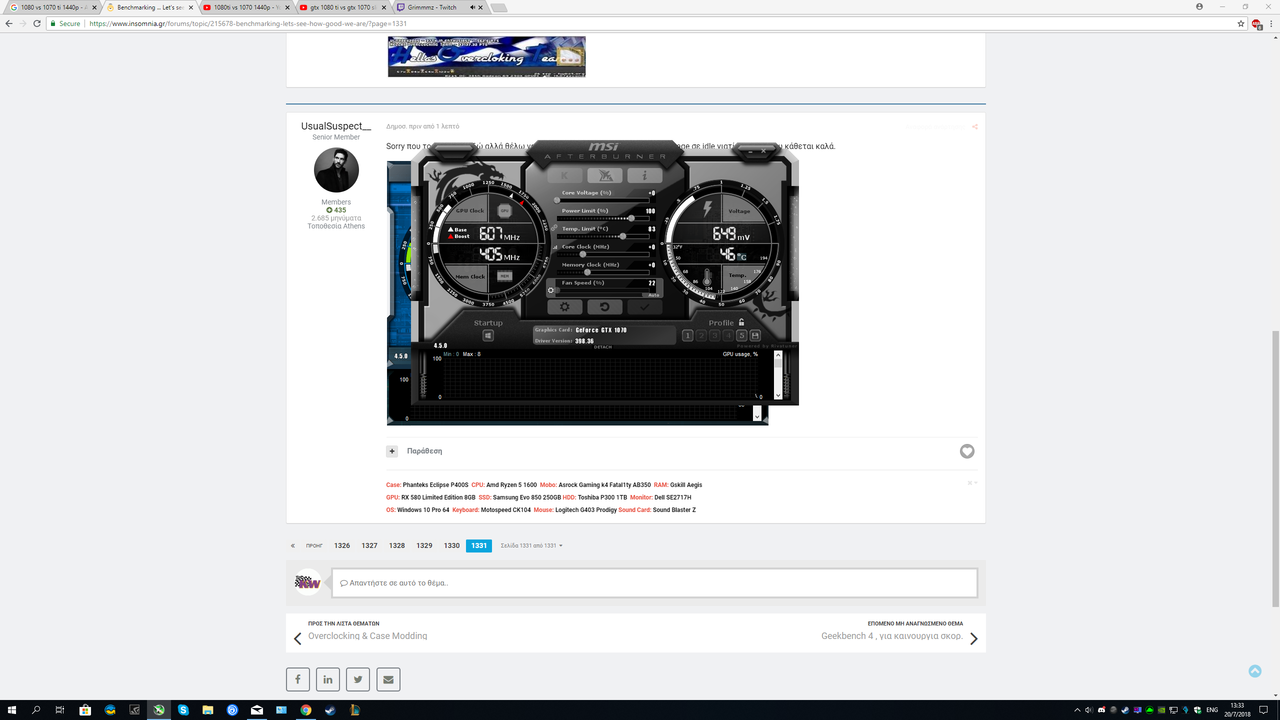Select Afterburner profile slot 3
This screenshot has width=1280, height=720.
tap(714, 336)
